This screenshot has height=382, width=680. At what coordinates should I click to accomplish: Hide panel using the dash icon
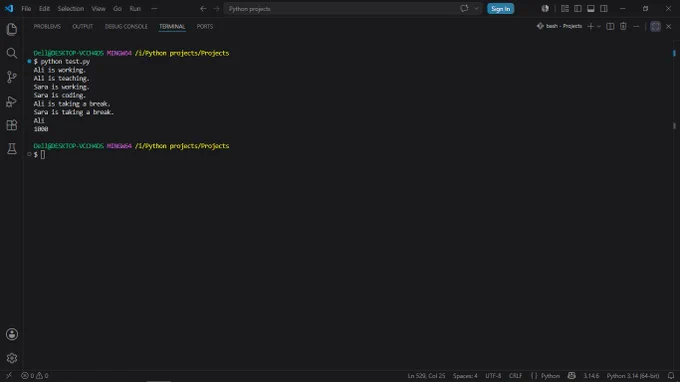pyautogui.click(x=636, y=26)
